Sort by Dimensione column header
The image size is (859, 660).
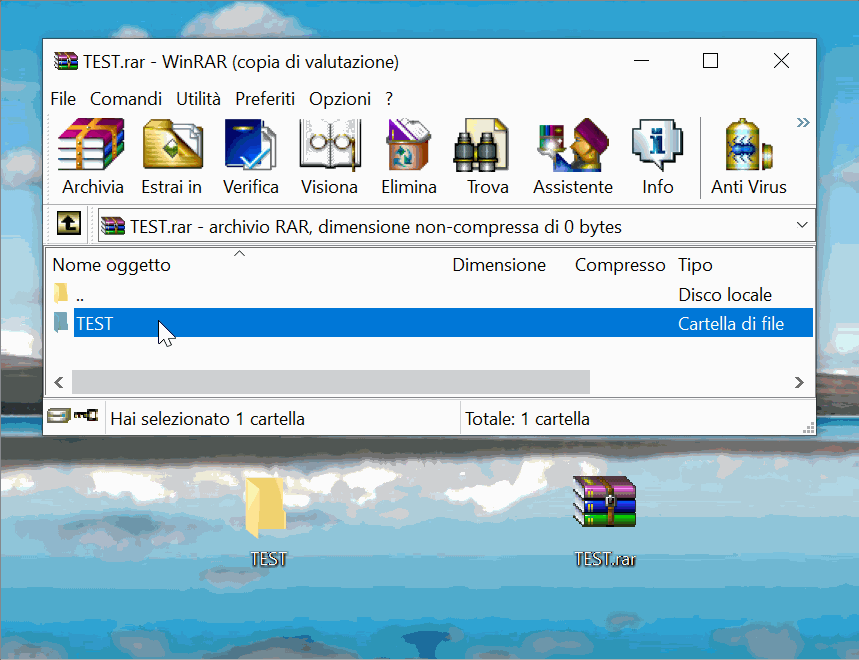[499, 265]
